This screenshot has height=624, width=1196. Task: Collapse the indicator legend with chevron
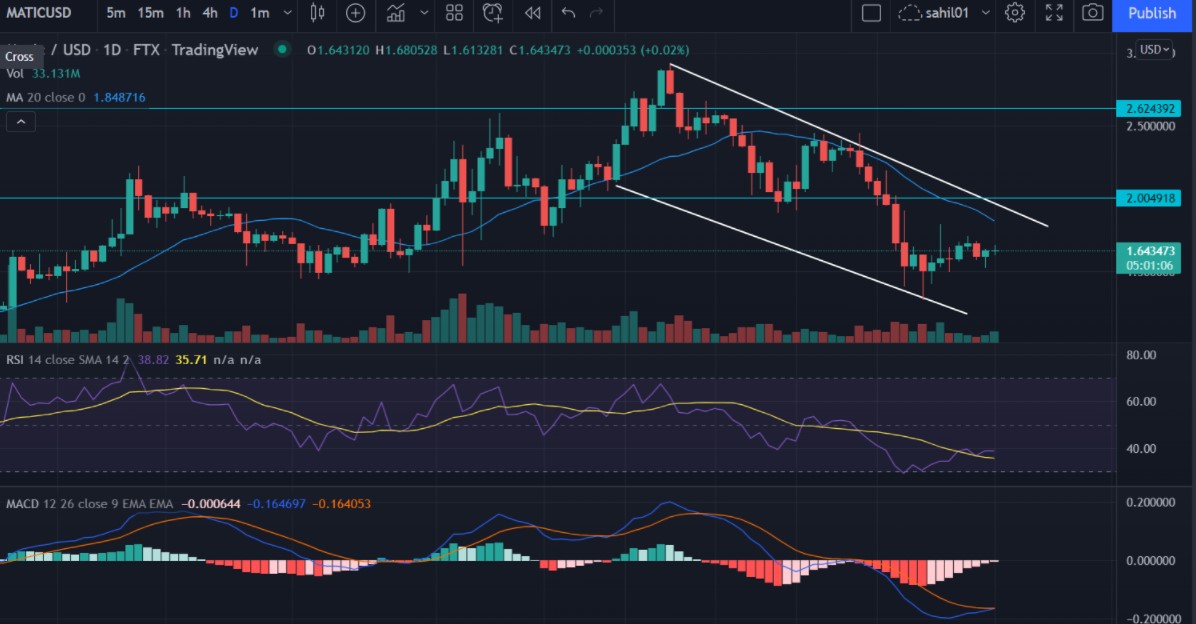pyautogui.click(x=19, y=122)
